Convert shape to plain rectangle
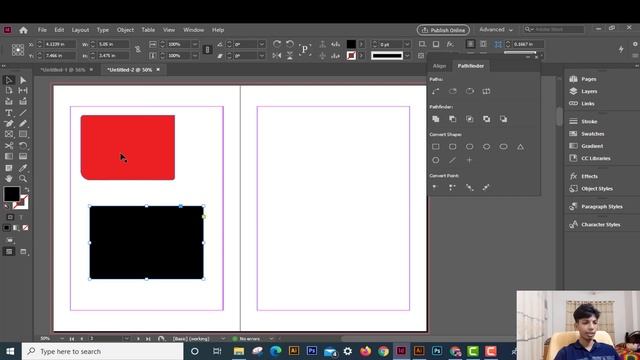The width and height of the screenshot is (640, 360). point(436,147)
